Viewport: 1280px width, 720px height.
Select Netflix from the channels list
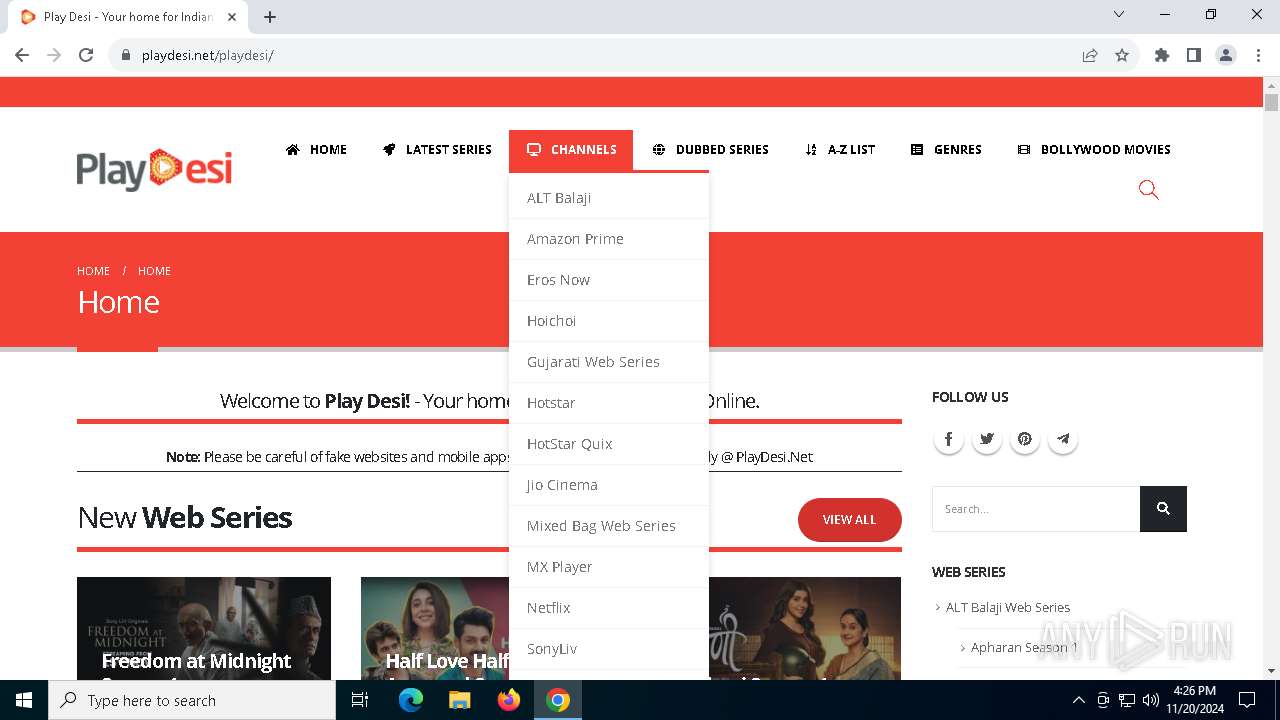tap(609, 608)
